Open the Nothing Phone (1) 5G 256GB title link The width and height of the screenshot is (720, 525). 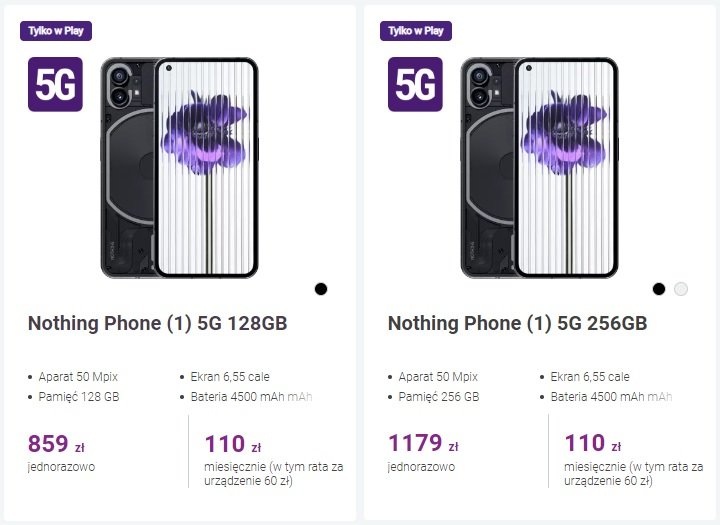(x=518, y=323)
